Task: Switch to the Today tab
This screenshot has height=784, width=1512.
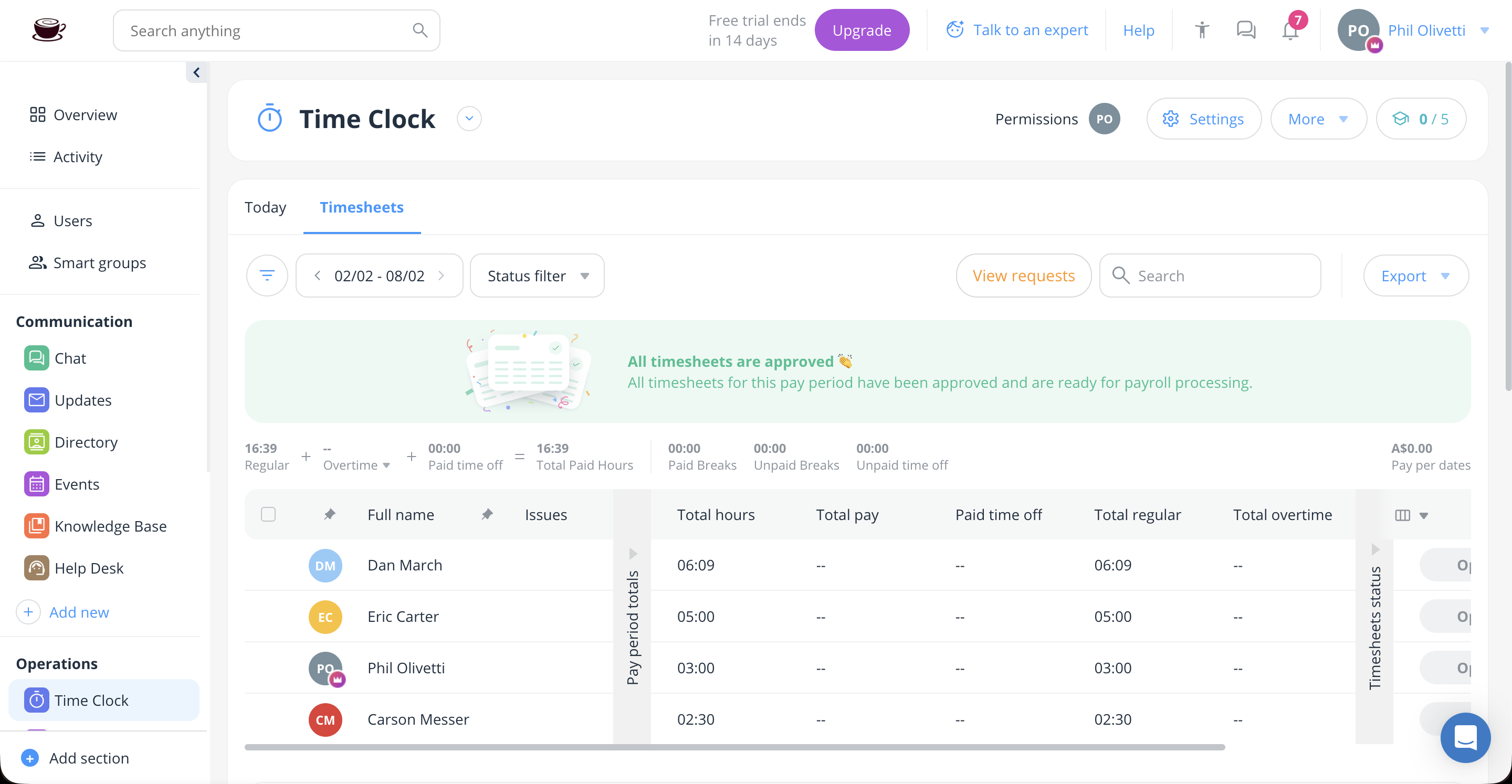Action: point(265,207)
